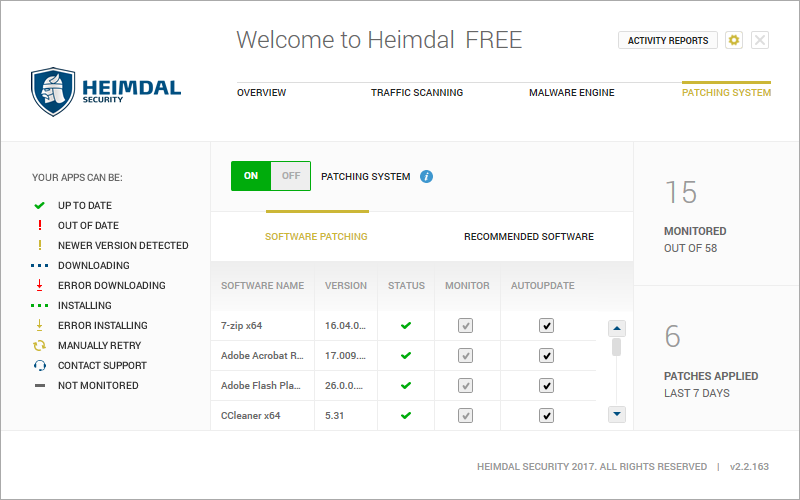The height and width of the screenshot is (500, 800).
Task: Click the green status checkmark for 7-zip x64
Action: pyautogui.click(x=406, y=326)
